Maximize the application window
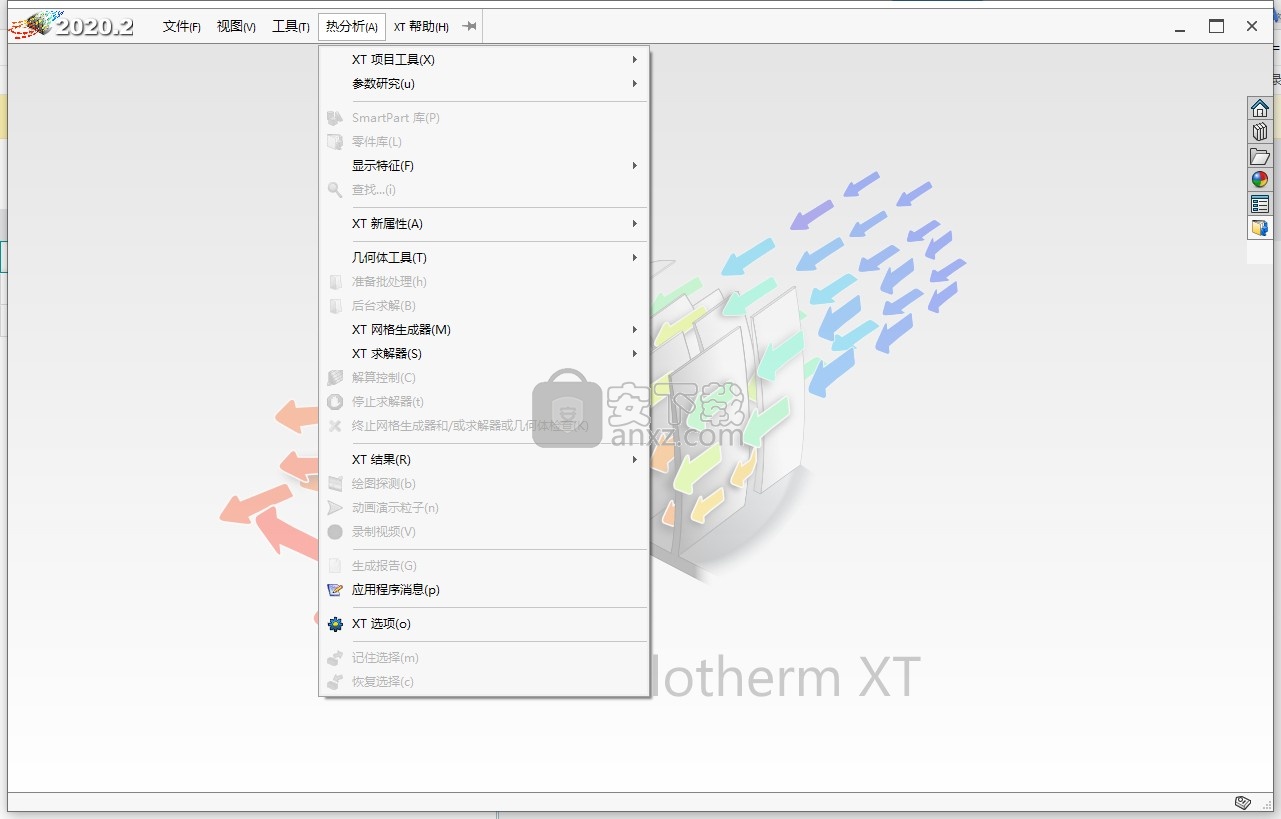 click(1216, 27)
